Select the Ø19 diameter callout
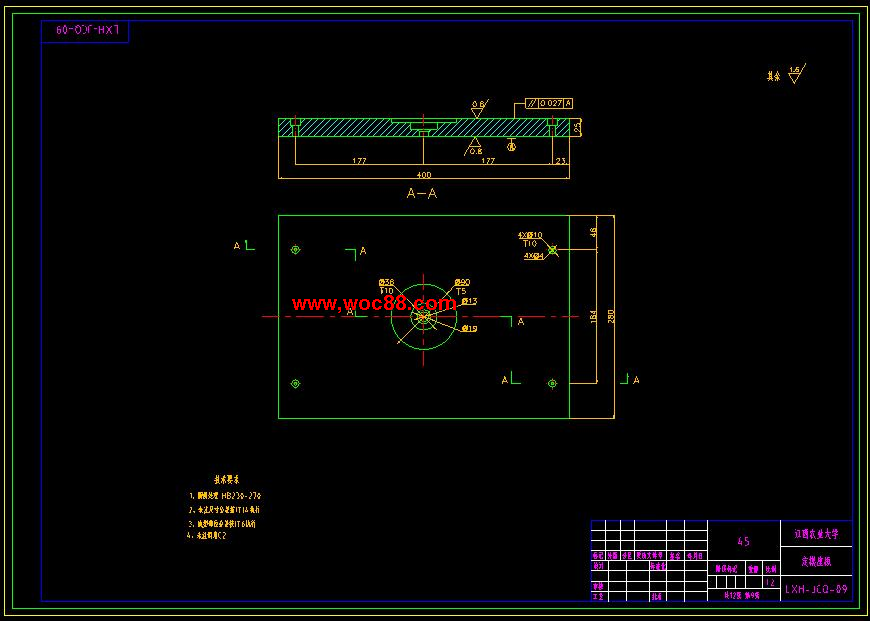The image size is (870, 621). [x=469, y=329]
